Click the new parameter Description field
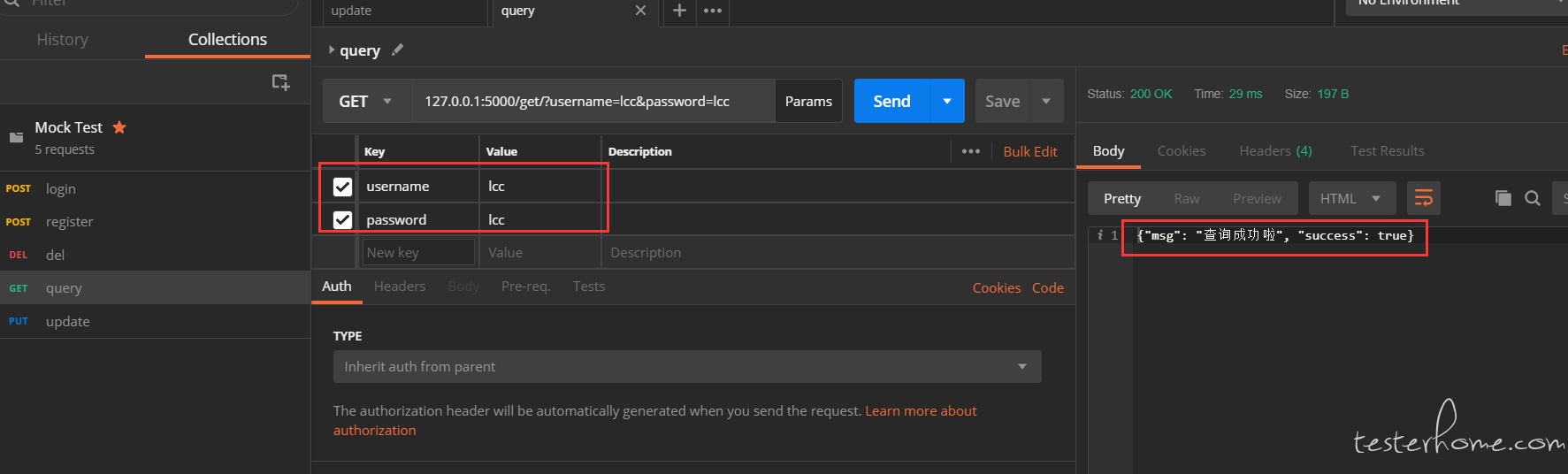1568x474 pixels. pyautogui.click(x=838, y=252)
